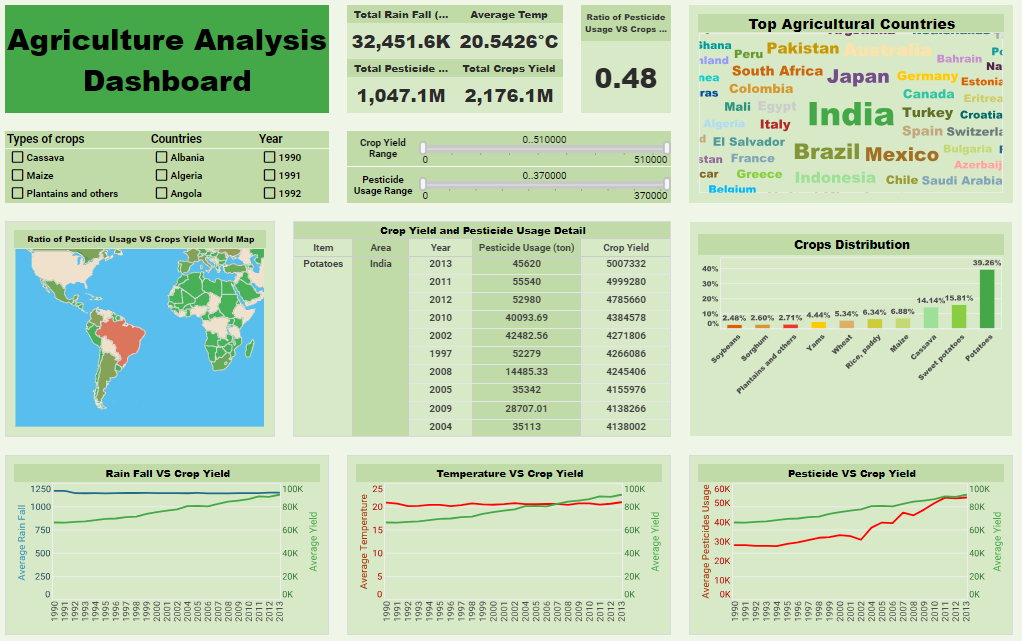This screenshot has height=641, width=1022.
Task: Filter by year 1990 checkbox
Action: (269, 157)
